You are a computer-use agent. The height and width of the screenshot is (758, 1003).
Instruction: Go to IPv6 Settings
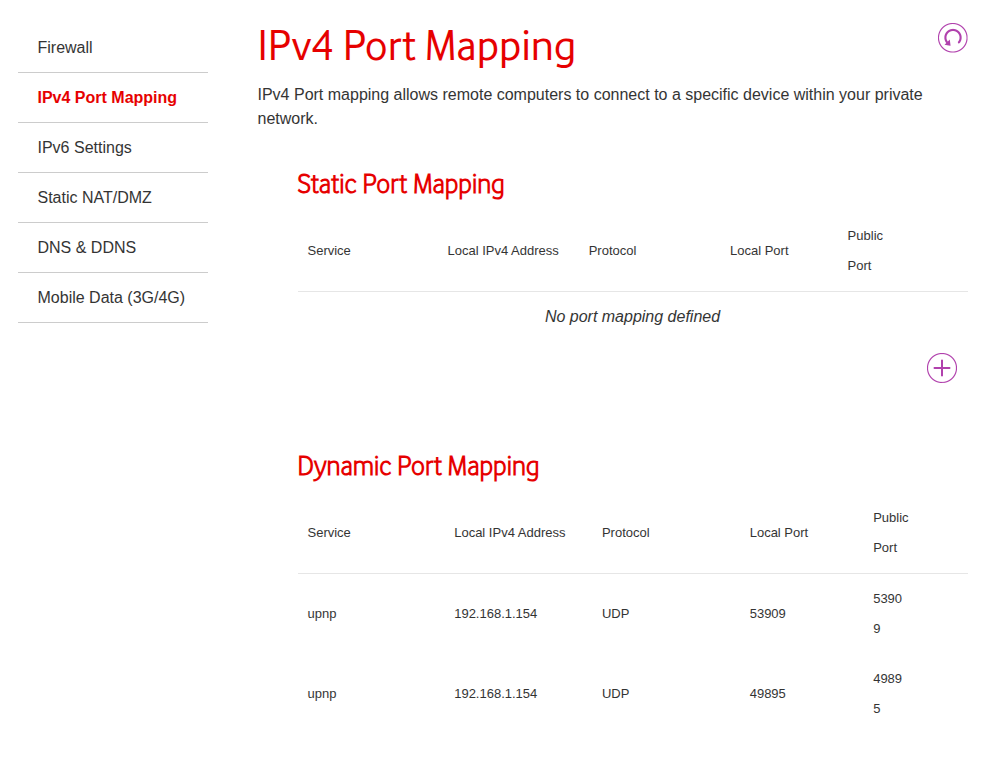coord(85,148)
